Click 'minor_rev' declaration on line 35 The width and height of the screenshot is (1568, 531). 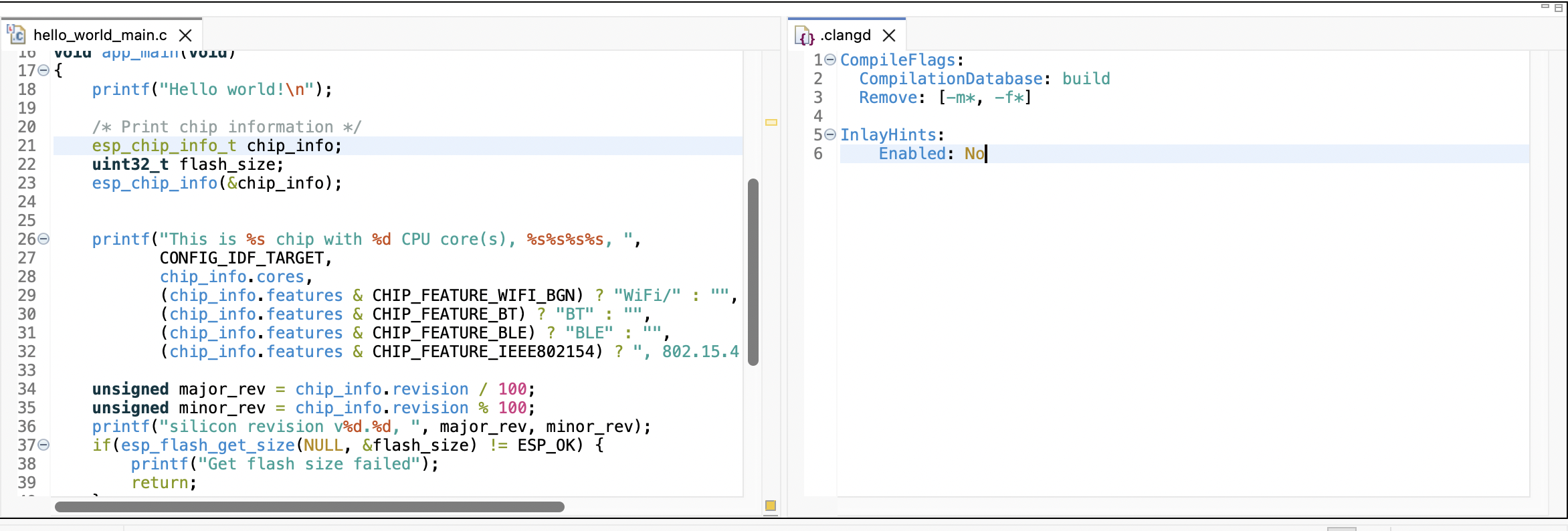[222, 408]
